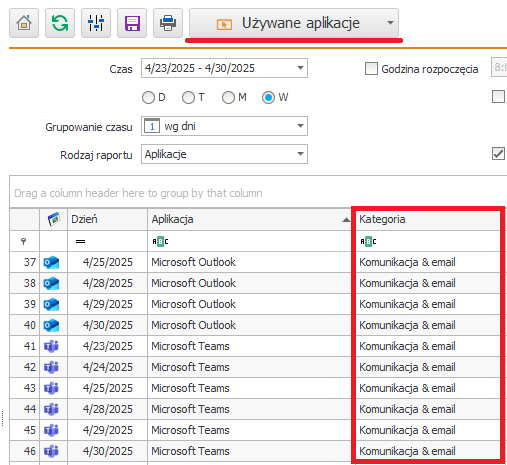
Task: Sort by Kategoria column header
Action: point(428,219)
